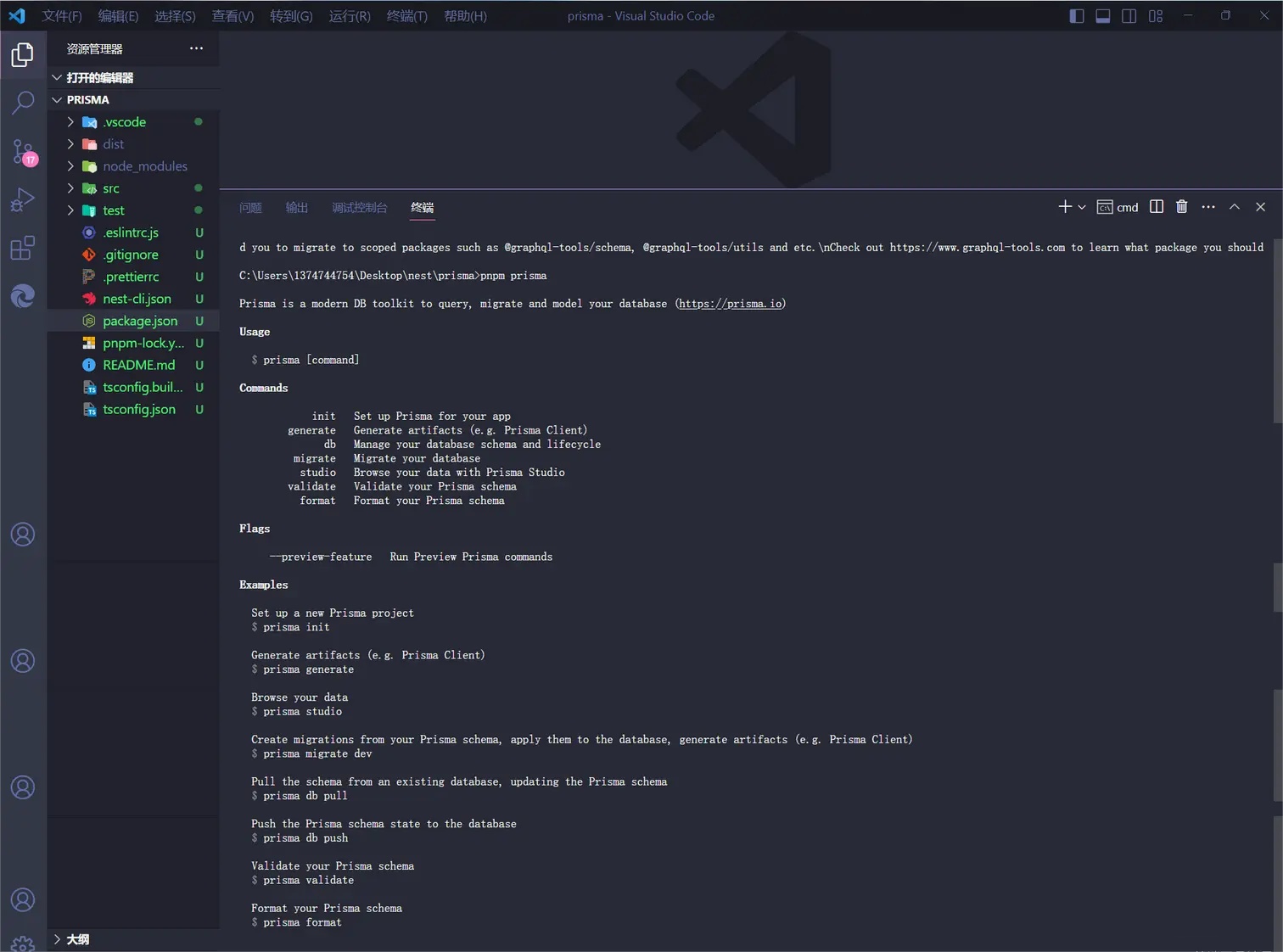Open Source Control view with 17 badge
Image resolution: width=1283 pixels, height=952 pixels.
tap(23, 153)
